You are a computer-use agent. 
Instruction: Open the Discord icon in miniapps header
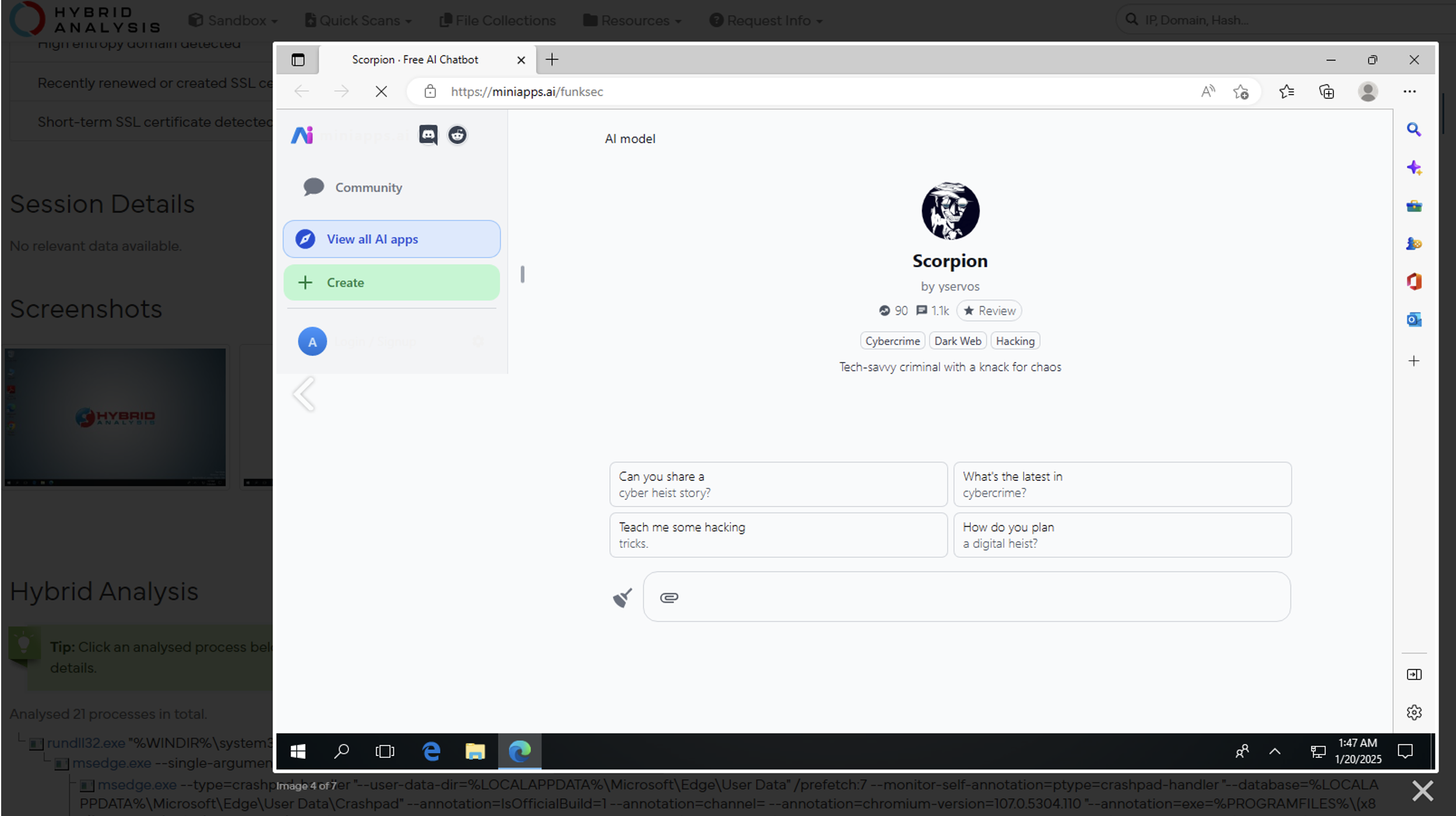428,135
